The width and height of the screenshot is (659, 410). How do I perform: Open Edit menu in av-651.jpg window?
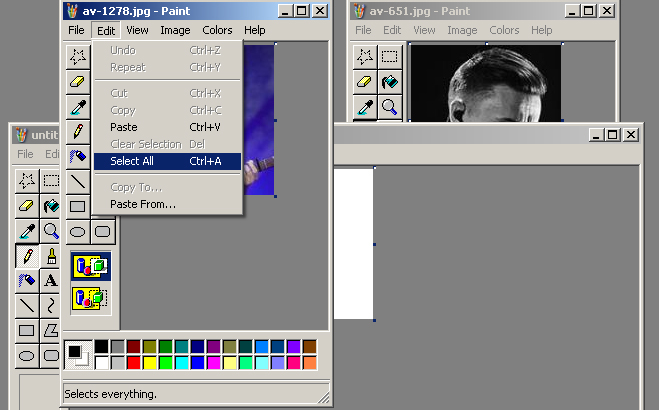click(392, 30)
